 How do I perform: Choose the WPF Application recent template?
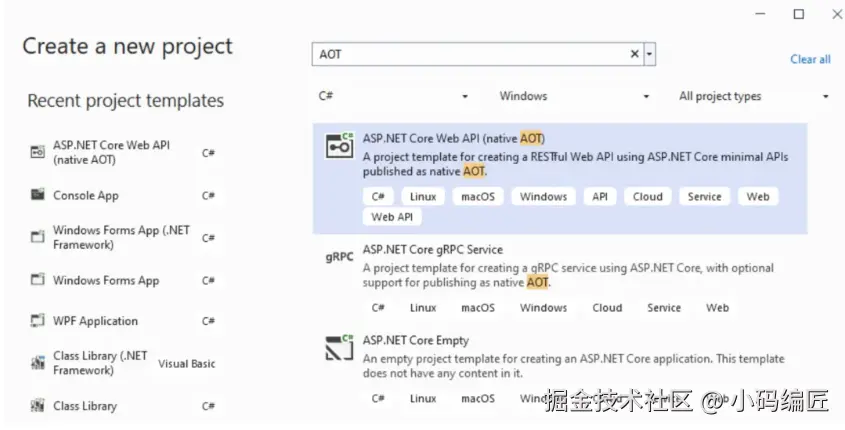click(125, 321)
